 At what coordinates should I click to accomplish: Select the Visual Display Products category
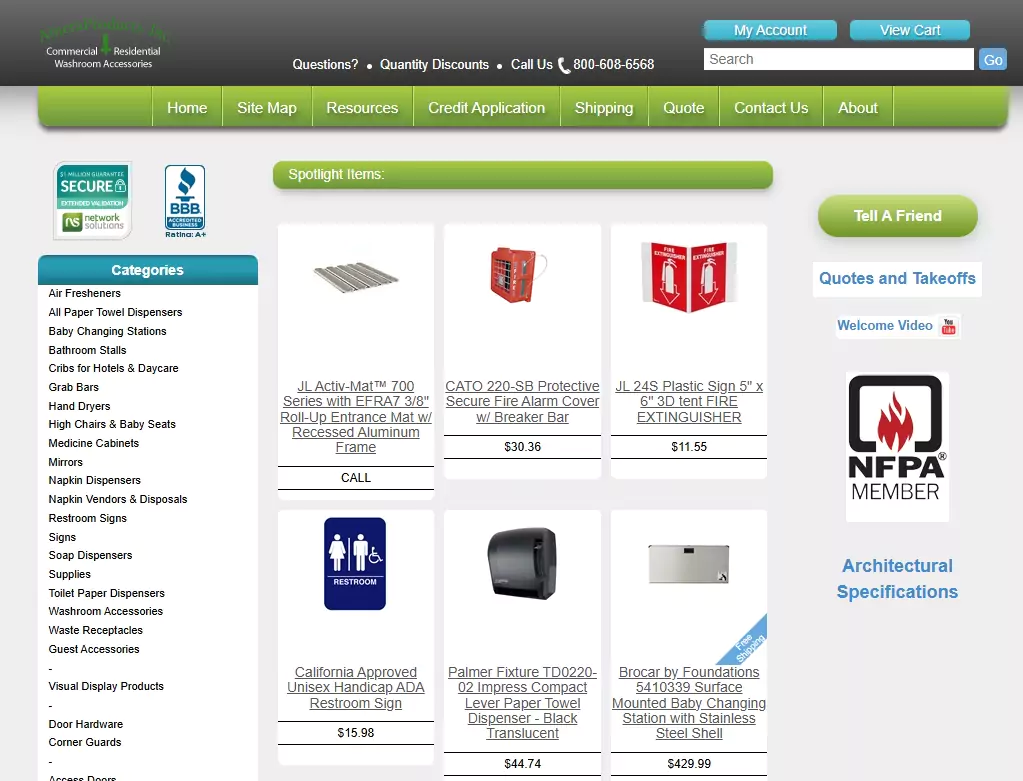106,686
